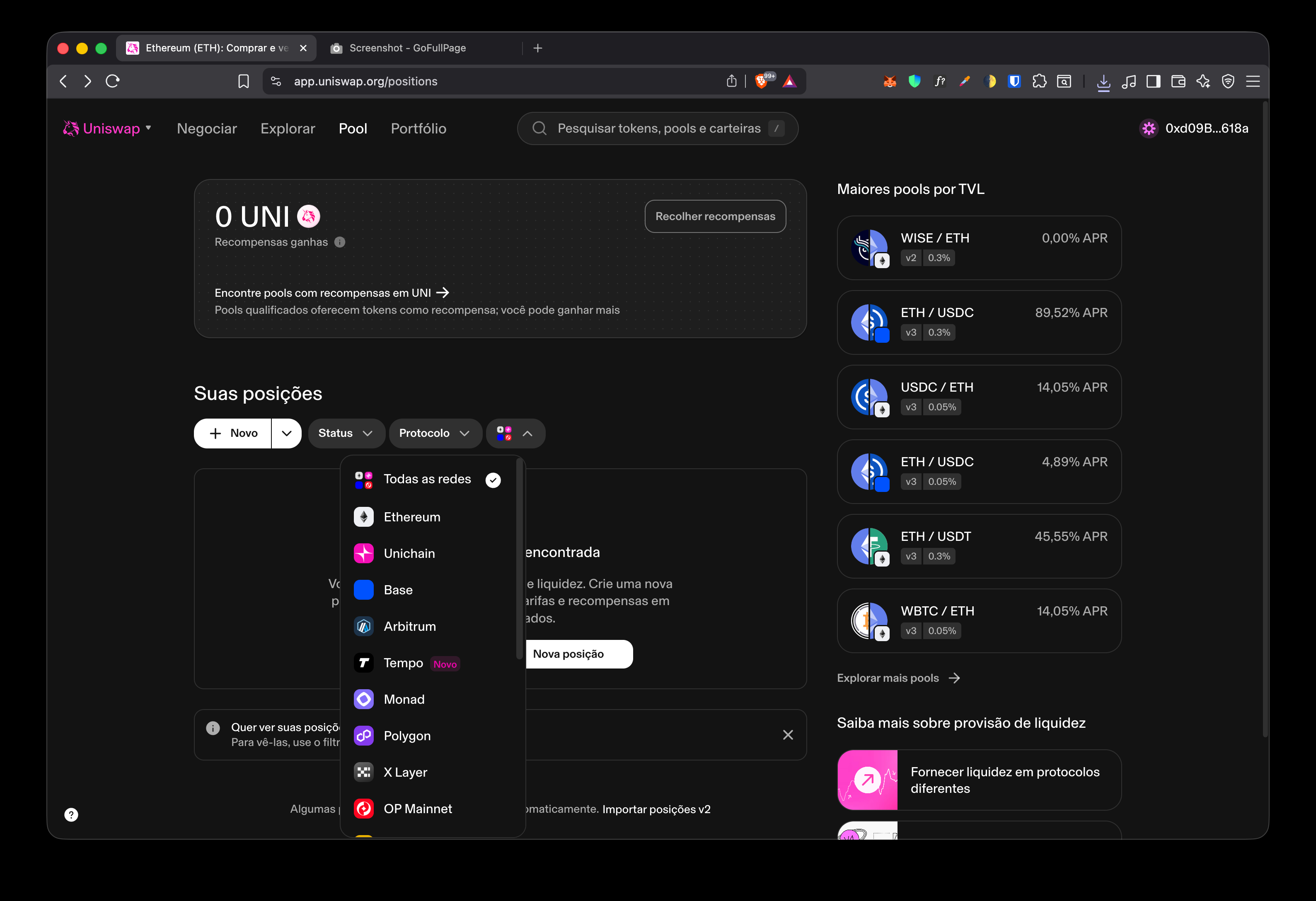The width and height of the screenshot is (1316, 901).
Task: Open the Pool nav item
Action: coord(353,128)
